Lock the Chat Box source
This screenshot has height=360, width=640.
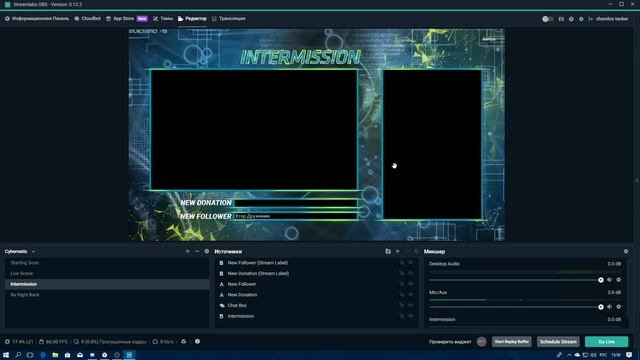click(402, 305)
